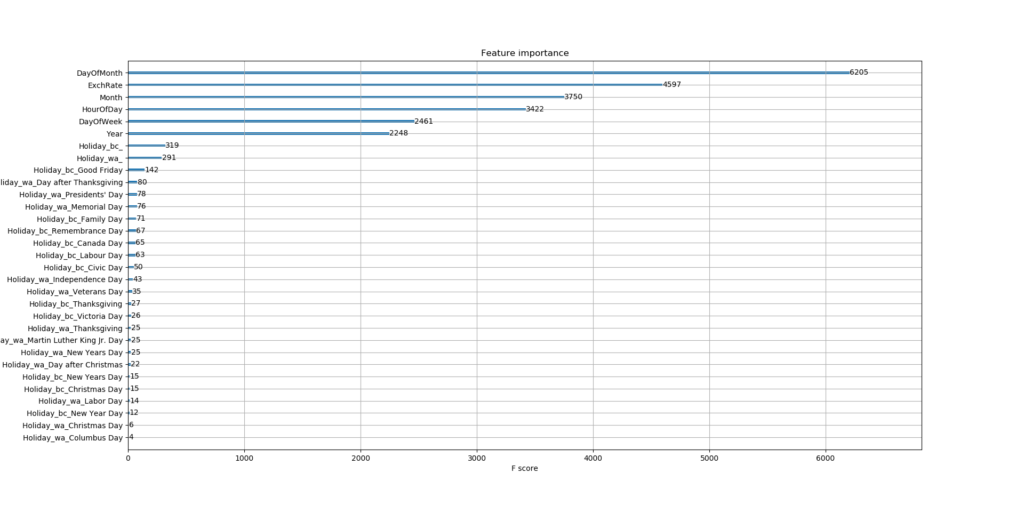
Task: Click the Year feature label
Action: point(114,134)
